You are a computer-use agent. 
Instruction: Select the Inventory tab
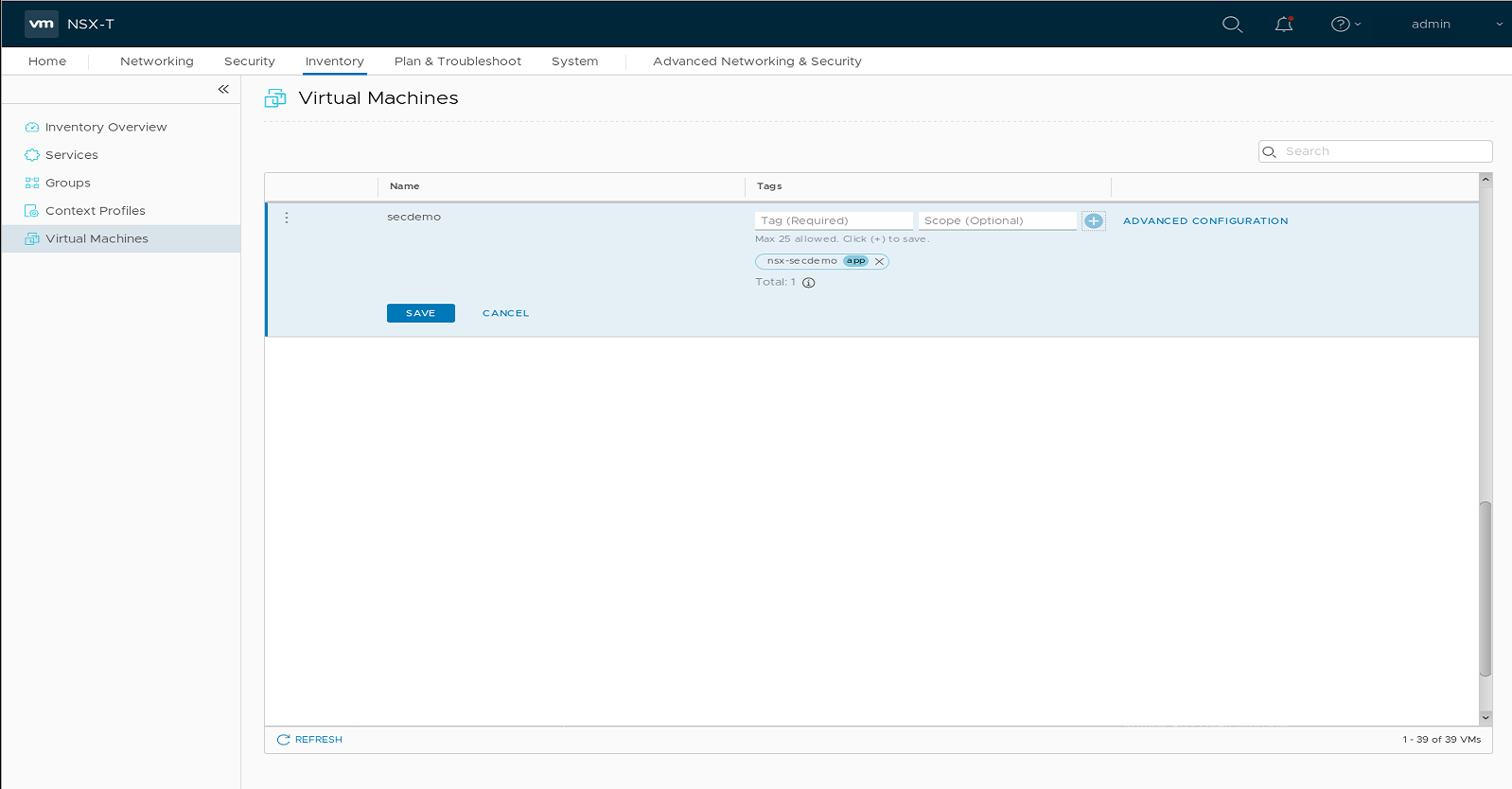pyautogui.click(x=335, y=61)
